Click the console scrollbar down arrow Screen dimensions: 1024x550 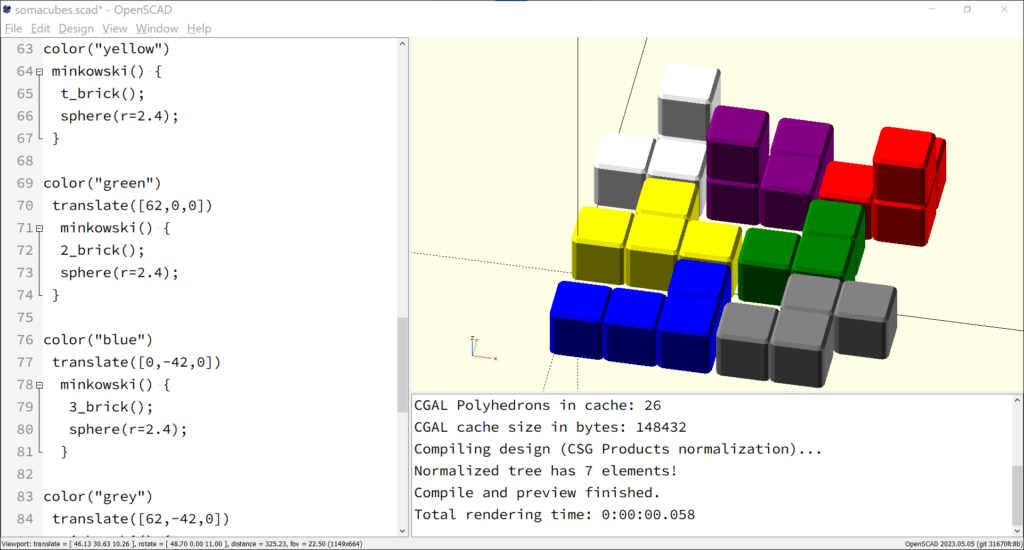pos(1017,531)
